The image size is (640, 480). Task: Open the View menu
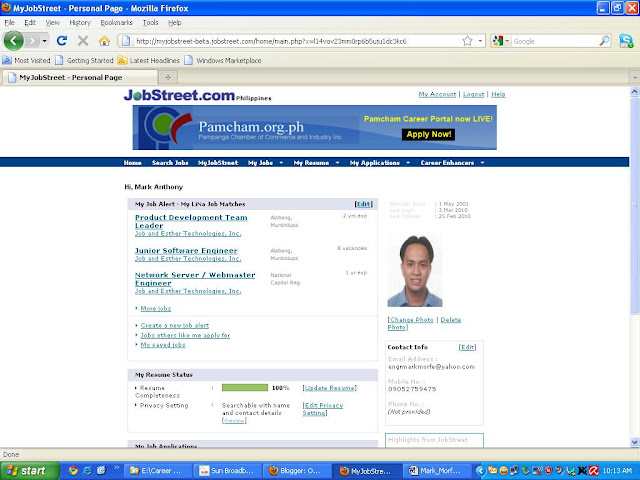click(53, 22)
